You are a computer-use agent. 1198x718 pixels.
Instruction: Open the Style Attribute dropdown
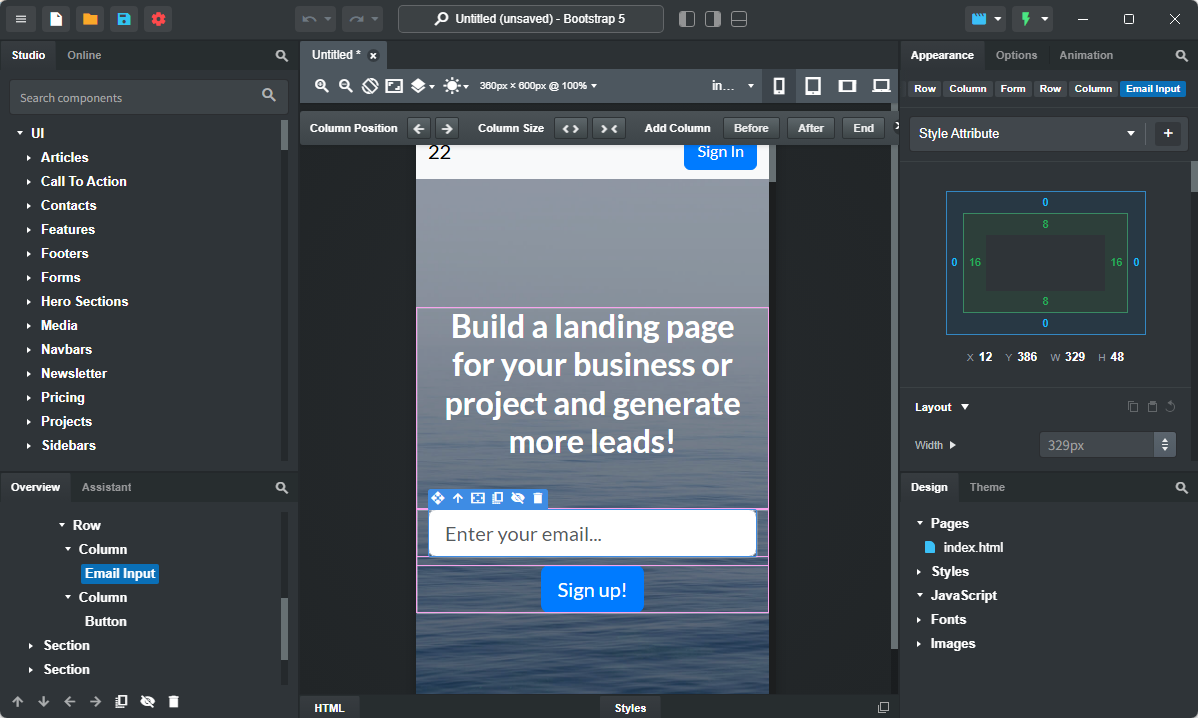click(x=1026, y=133)
